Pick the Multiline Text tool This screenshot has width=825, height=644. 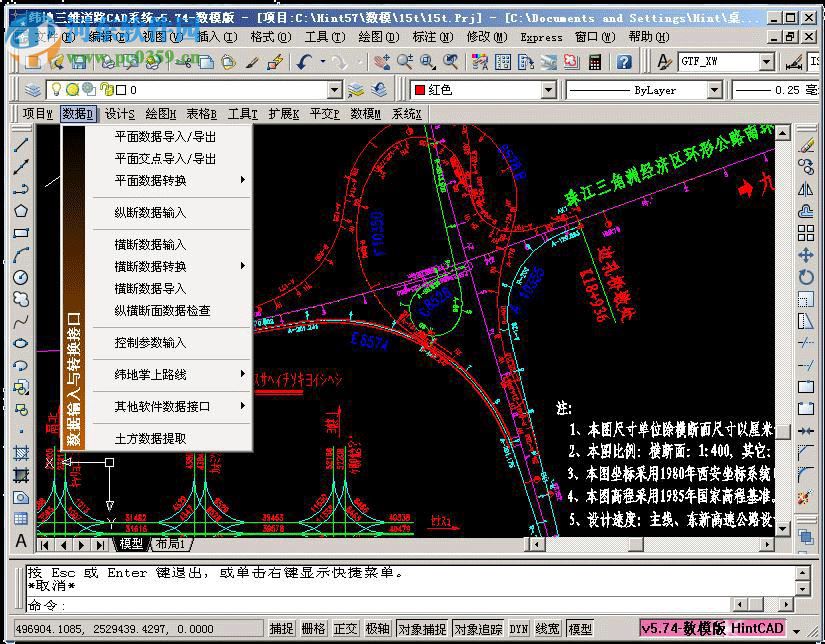click(x=21, y=541)
